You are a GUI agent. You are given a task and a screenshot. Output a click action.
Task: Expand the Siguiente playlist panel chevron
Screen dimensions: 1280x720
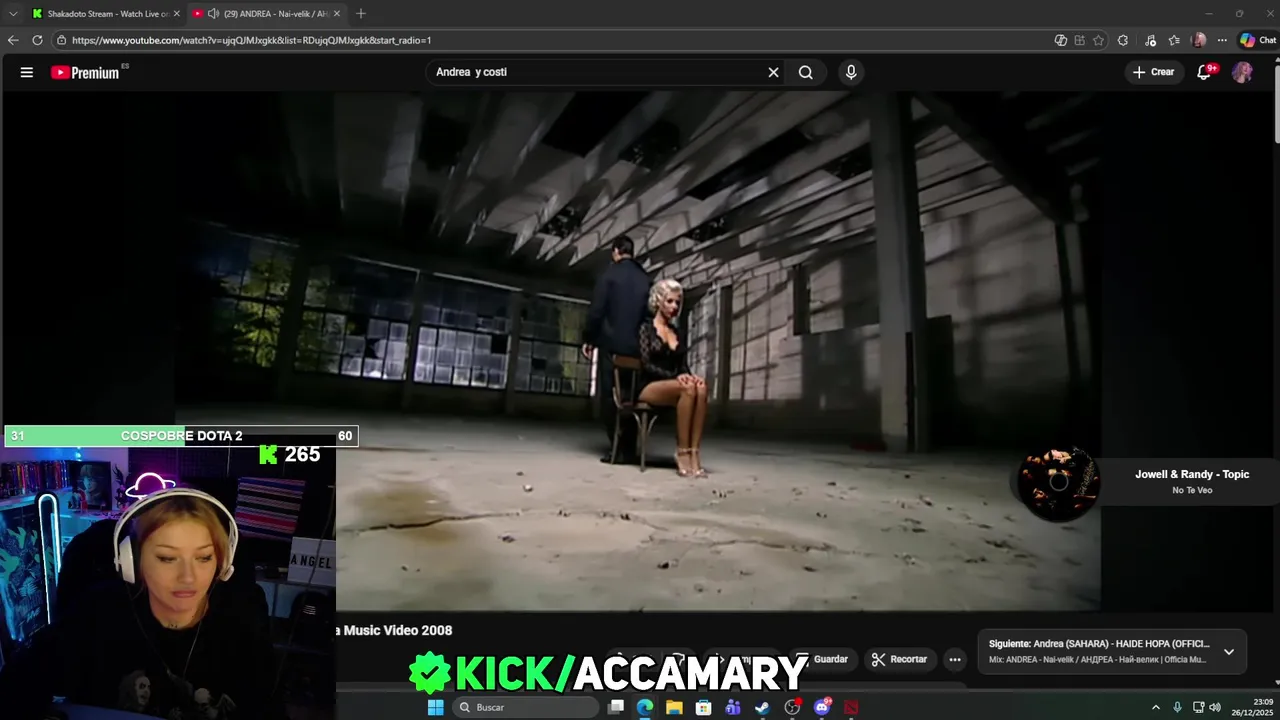(x=1229, y=651)
